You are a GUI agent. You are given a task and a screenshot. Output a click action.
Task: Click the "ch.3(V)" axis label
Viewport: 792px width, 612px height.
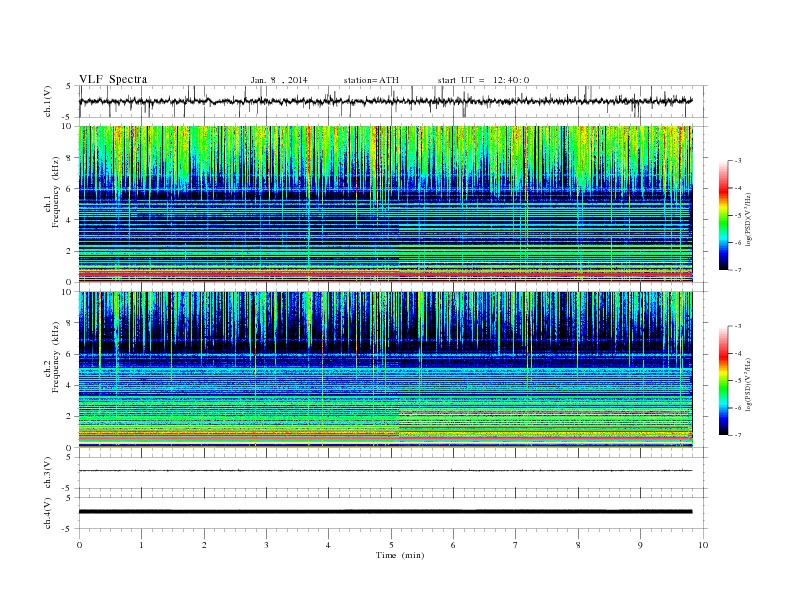tap(47, 473)
